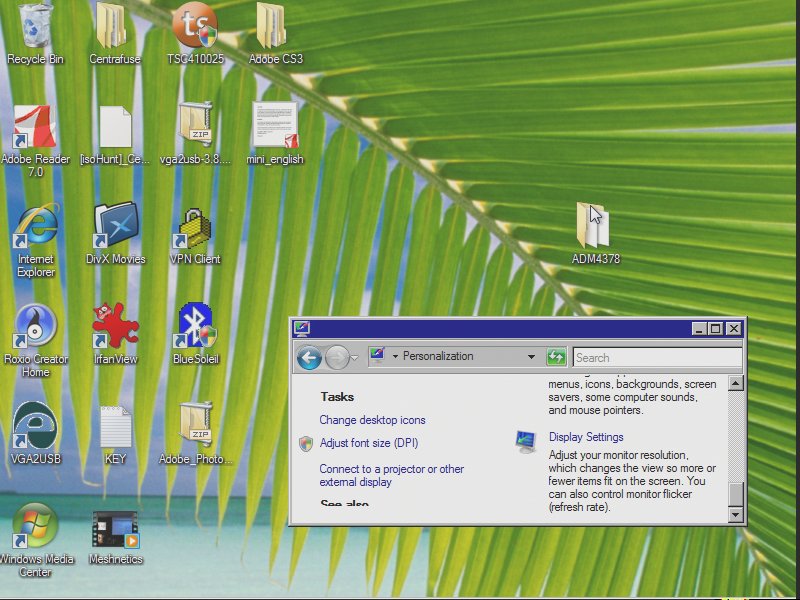
Task: Open the DivX Movies shortcut
Action: 115,228
